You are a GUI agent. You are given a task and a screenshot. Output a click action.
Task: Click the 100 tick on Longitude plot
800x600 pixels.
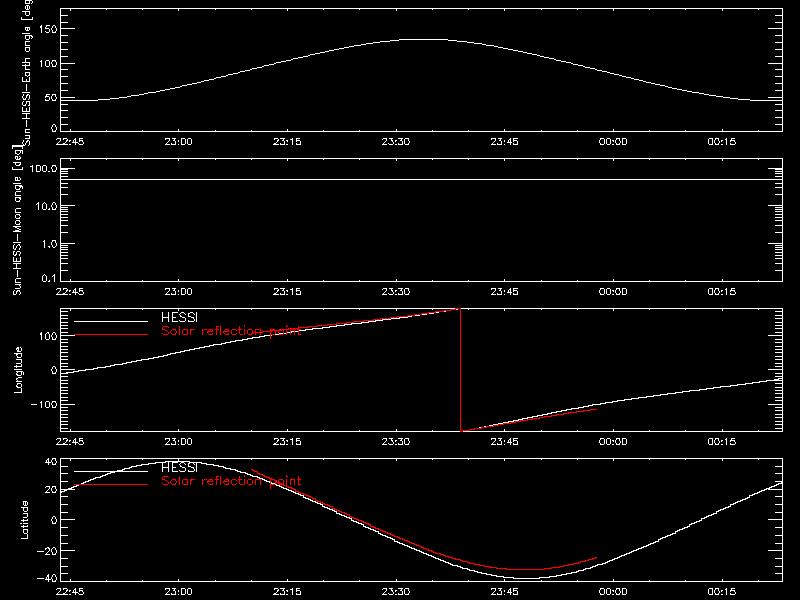point(48,336)
